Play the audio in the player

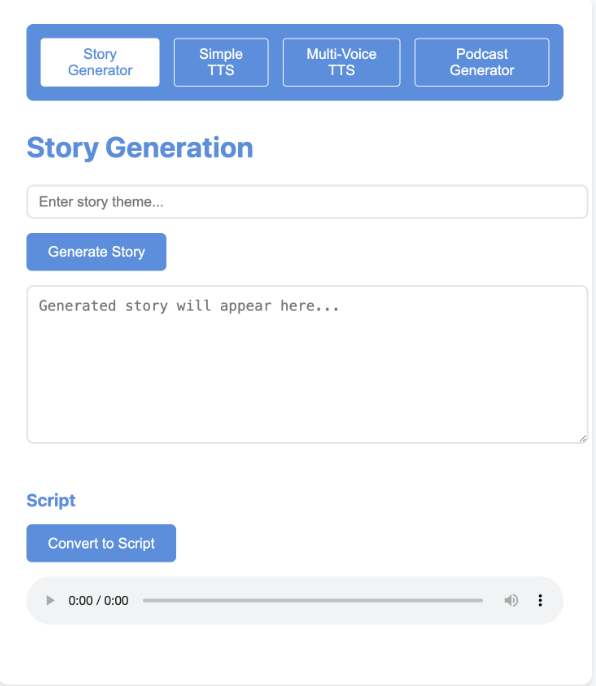(50, 600)
